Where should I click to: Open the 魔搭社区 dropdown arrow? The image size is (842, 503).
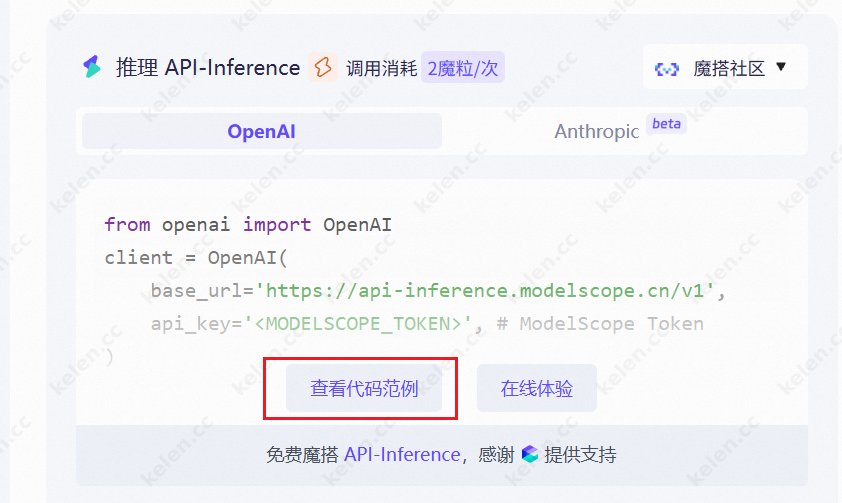click(781, 67)
